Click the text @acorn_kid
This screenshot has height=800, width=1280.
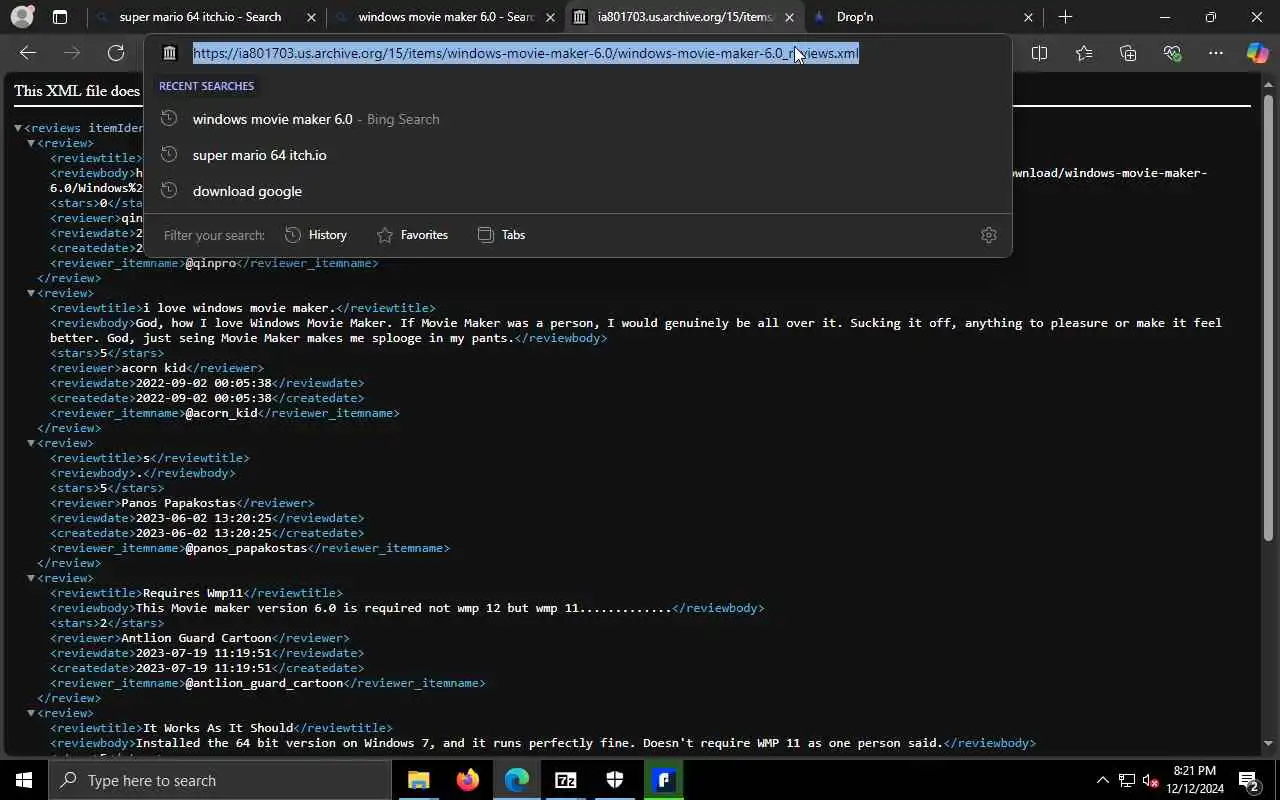click(221, 413)
